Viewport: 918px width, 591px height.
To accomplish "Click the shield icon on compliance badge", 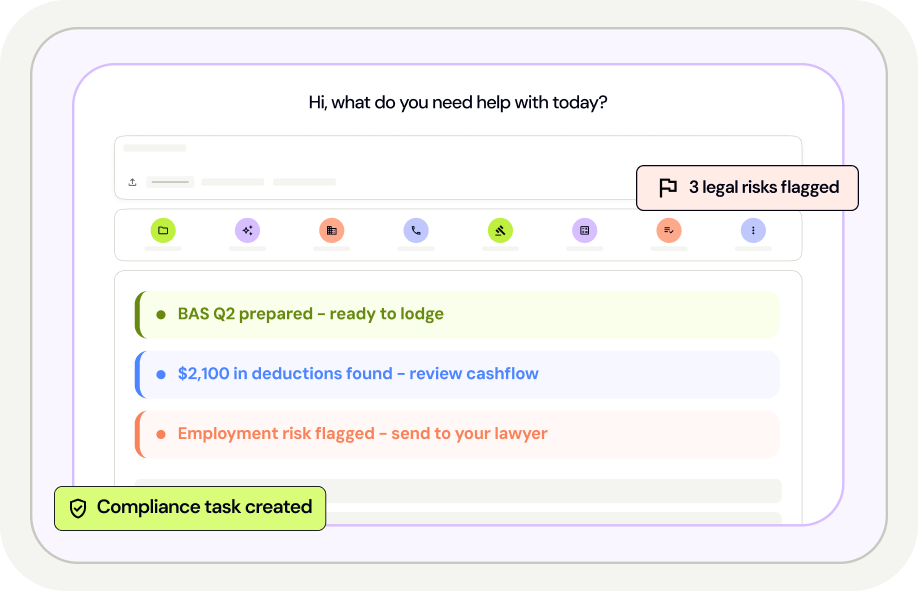I will [78, 508].
